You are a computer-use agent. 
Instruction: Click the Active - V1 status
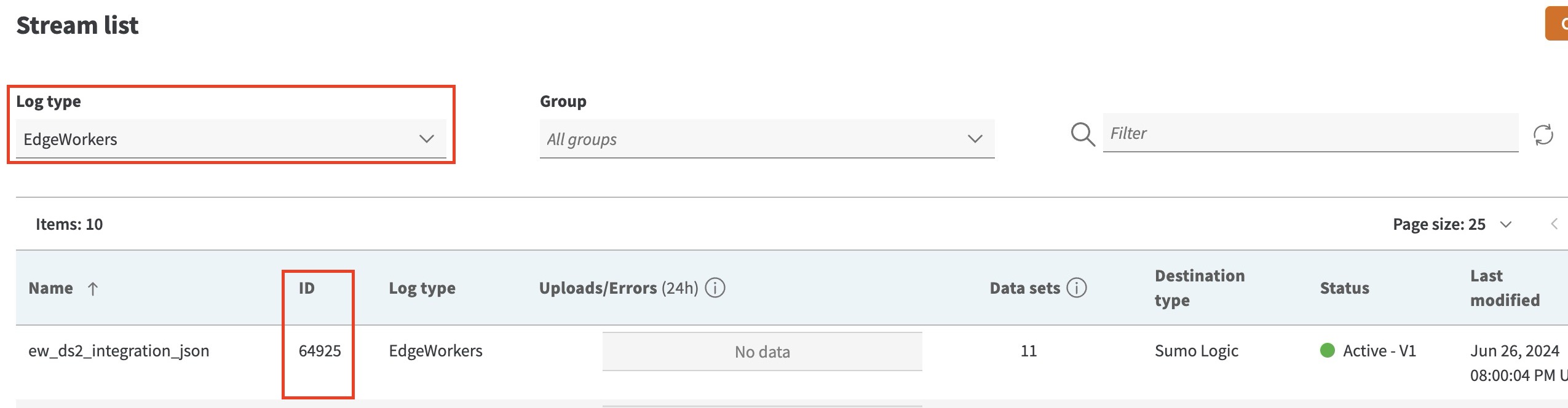coord(1379,351)
